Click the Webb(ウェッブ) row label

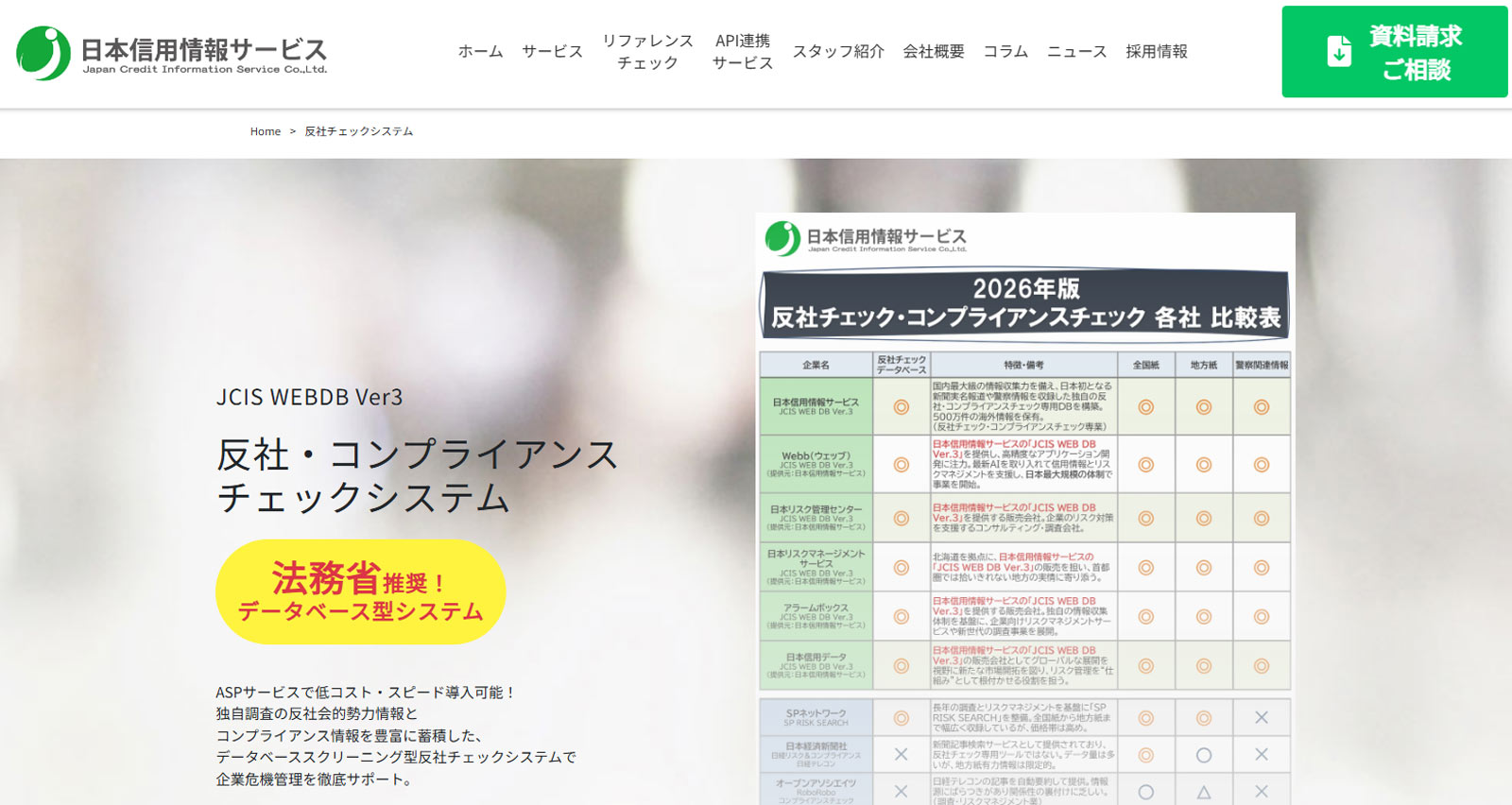(816, 464)
